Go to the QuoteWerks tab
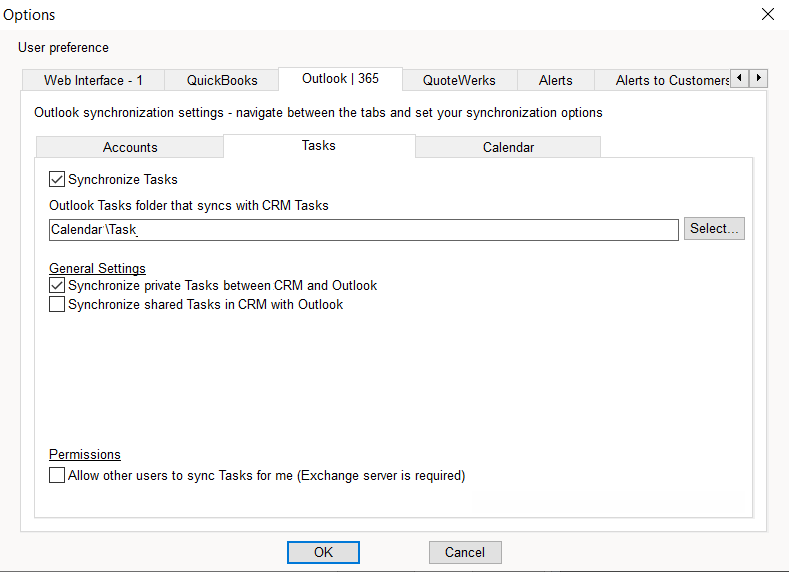The height and width of the screenshot is (572, 789). click(458, 80)
